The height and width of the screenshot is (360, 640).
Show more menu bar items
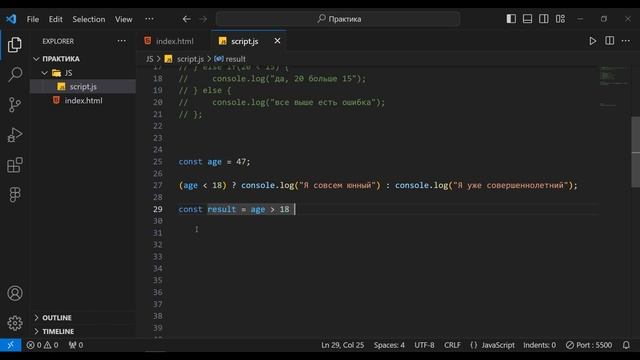pos(149,19)
